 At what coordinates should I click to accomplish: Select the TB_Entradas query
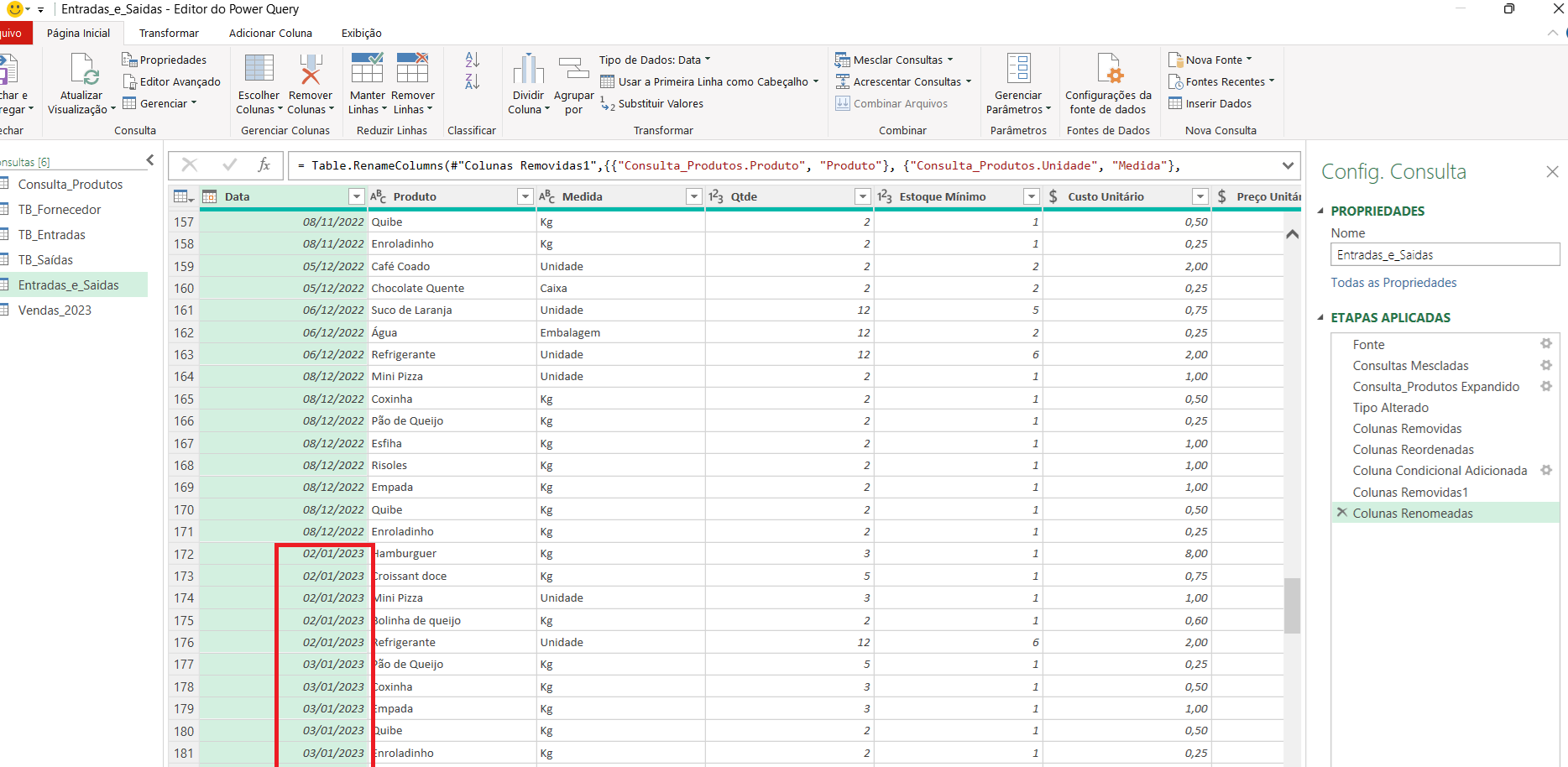click(x=52, y=234)
